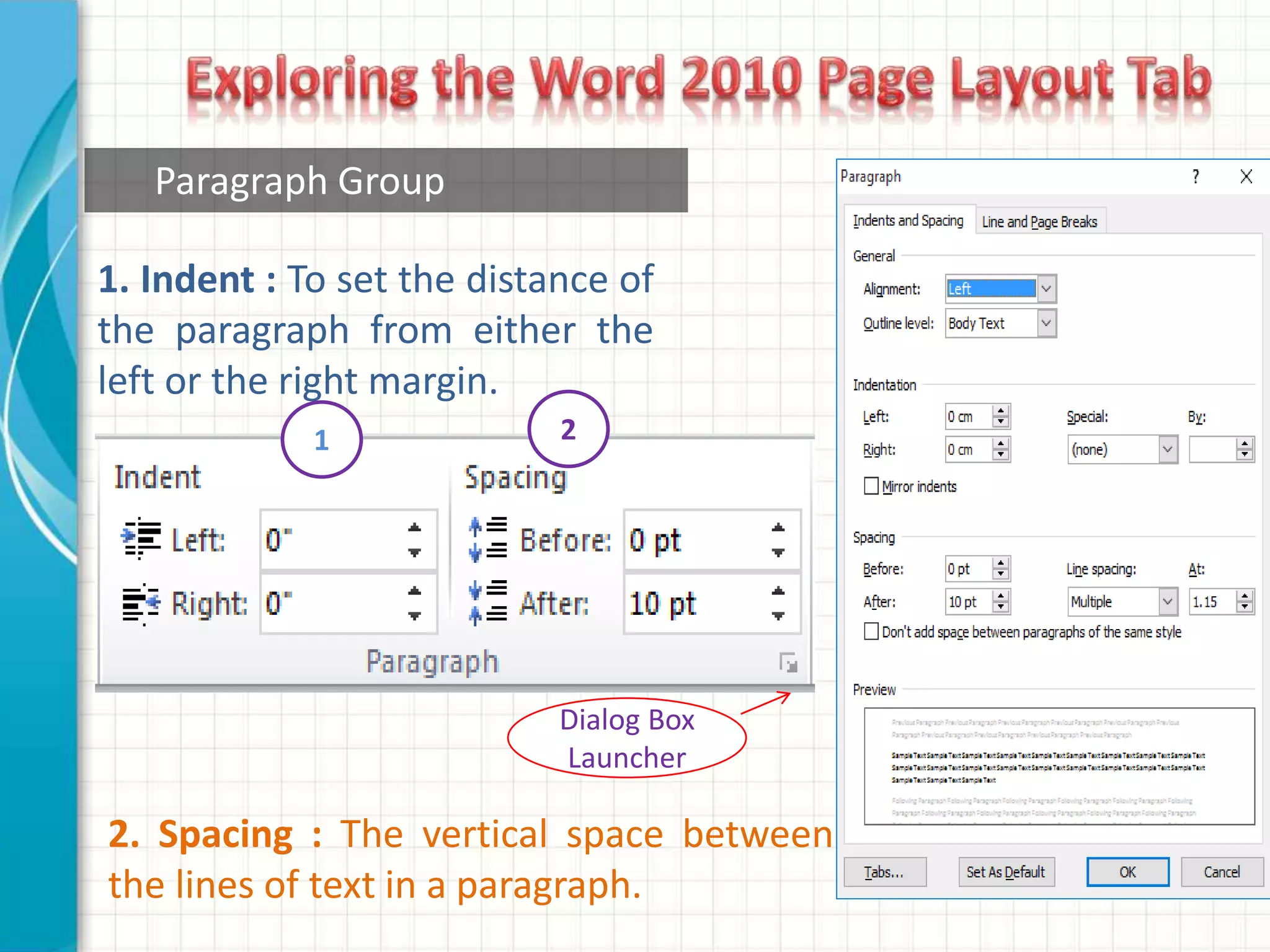The image size is (1270, 952).
Task: Click the ribbon Spacing After 10 pt field
Action: click(x=713, y=603)
